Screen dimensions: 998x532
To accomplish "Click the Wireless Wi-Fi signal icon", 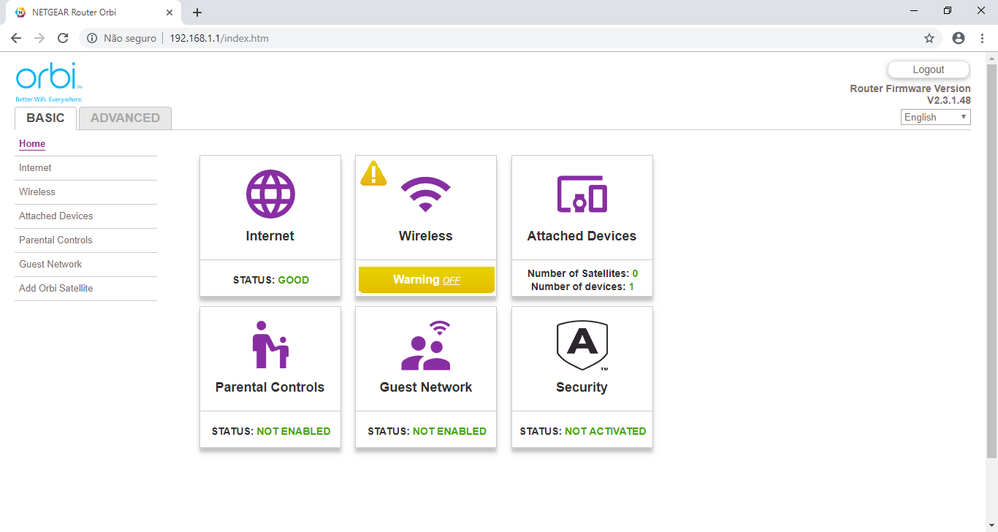I will click(x=426, y=193).
